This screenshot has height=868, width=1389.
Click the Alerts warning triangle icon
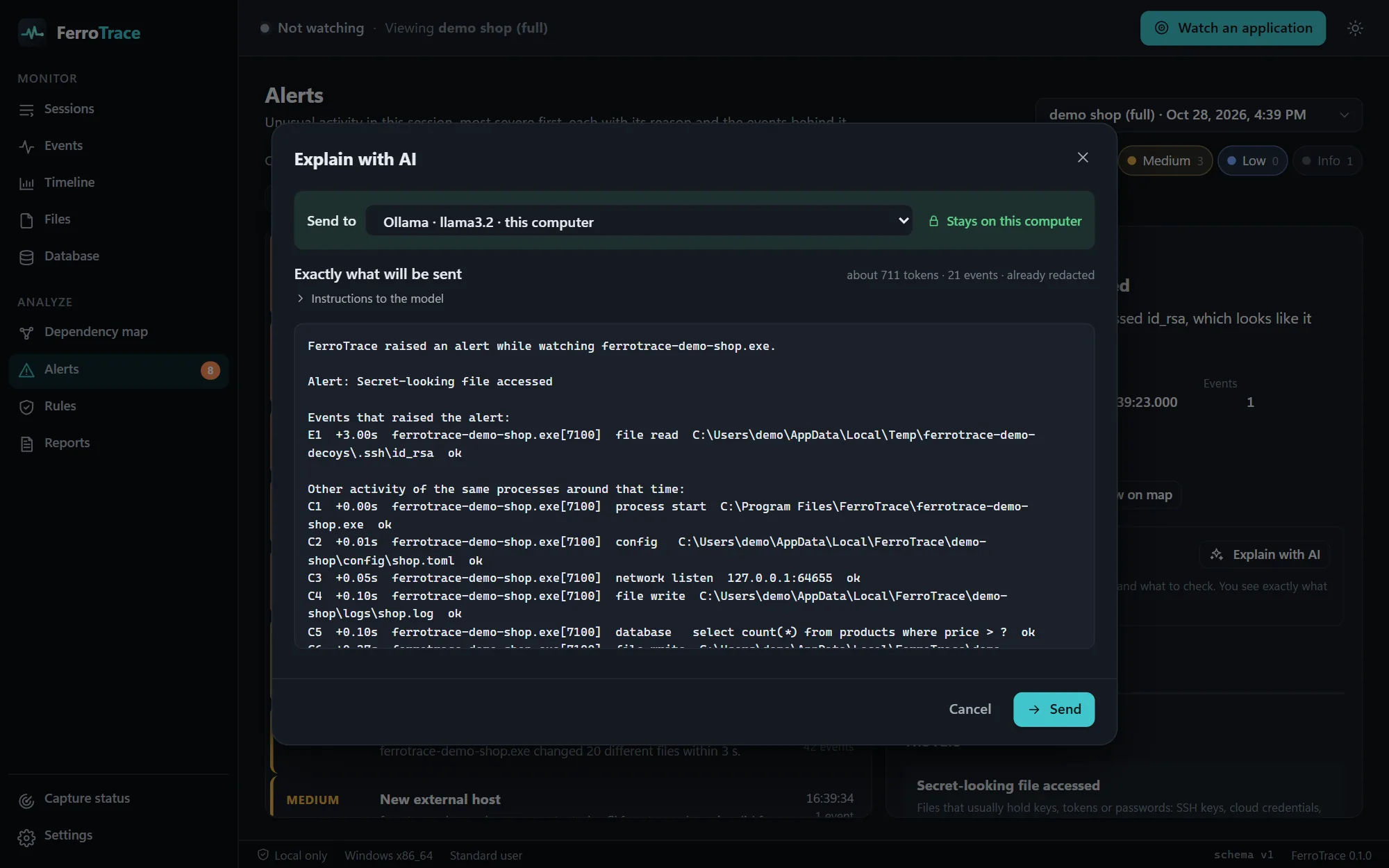26,370
